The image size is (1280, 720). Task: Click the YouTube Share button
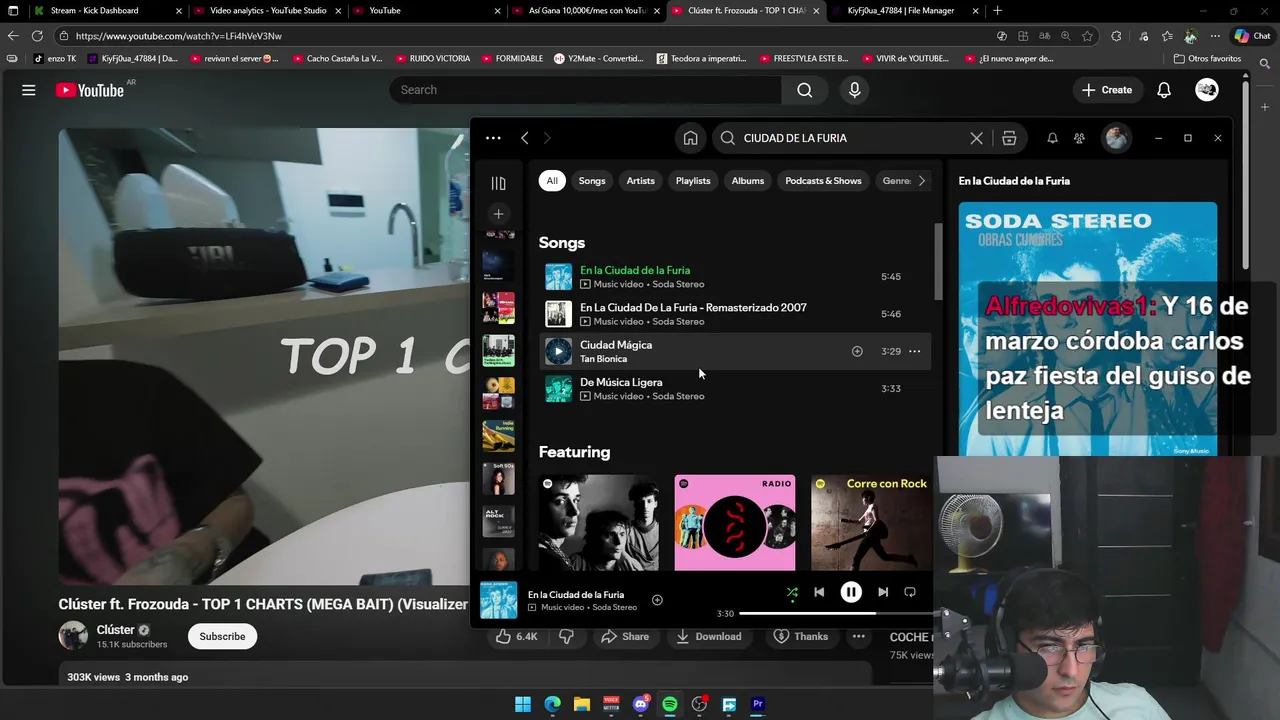tap(625, 636)
